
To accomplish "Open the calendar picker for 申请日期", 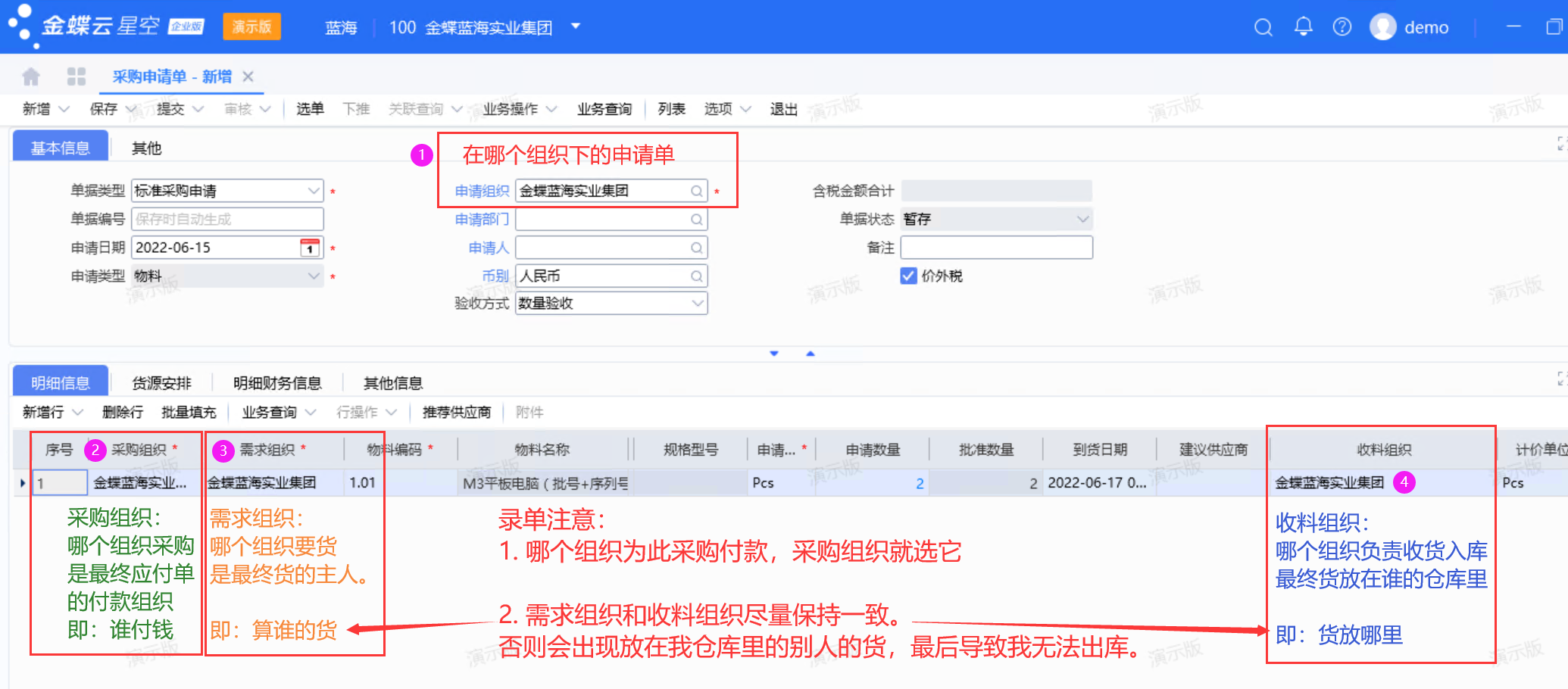I will click(x=310, y=248).
